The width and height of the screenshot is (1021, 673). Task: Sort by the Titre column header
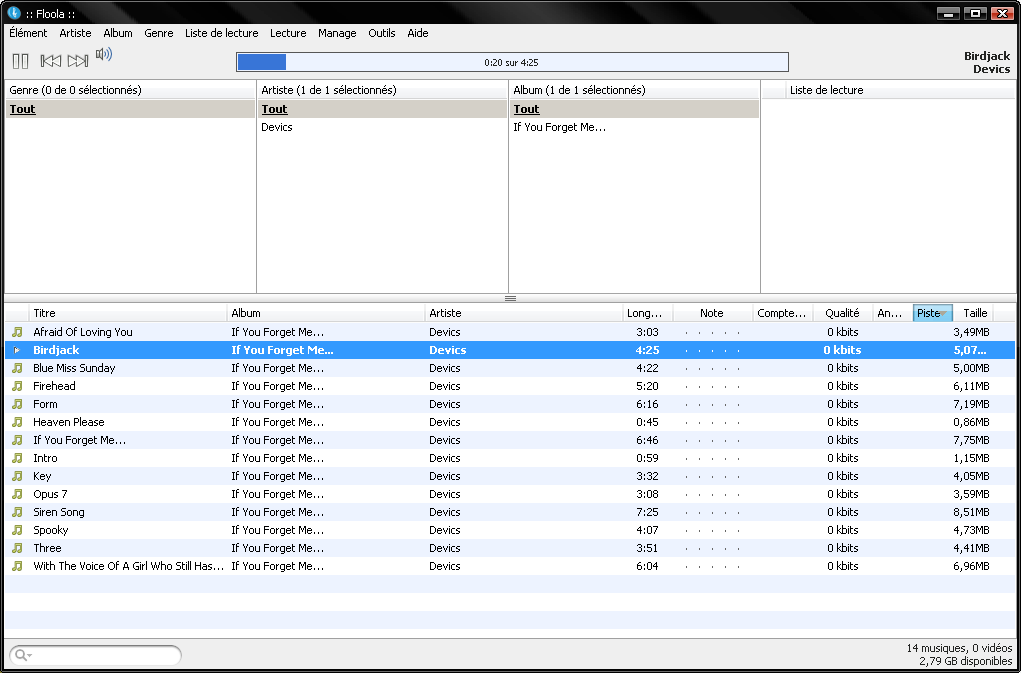pyautogui.click(x=128, y=313)
